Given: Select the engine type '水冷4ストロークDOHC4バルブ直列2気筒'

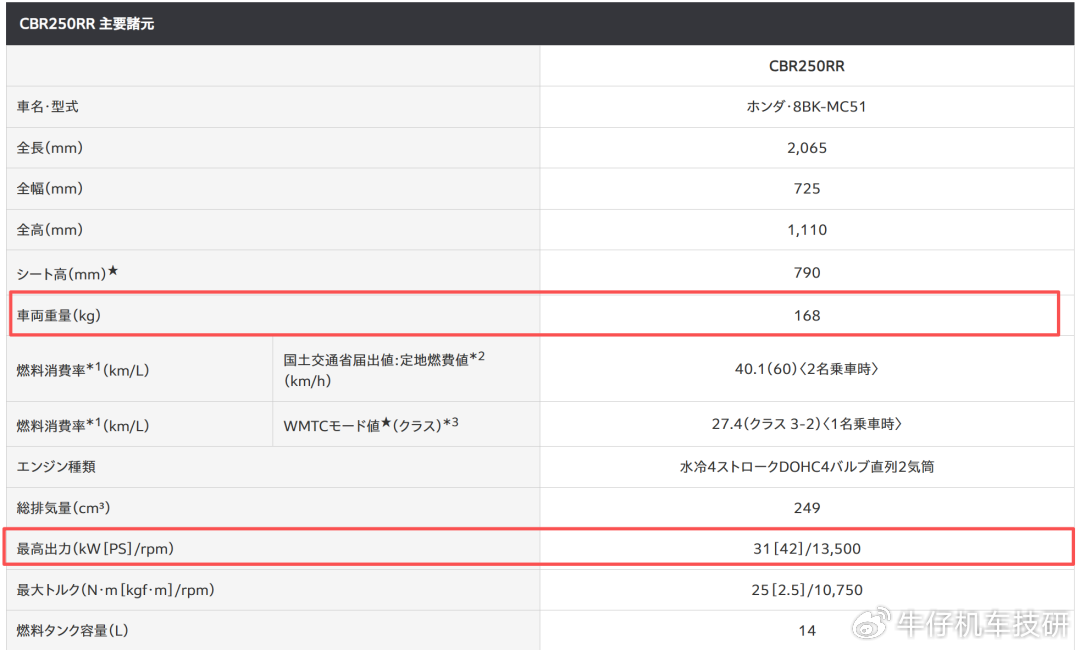Looking at the screenshot, I should tap(807, 467).
